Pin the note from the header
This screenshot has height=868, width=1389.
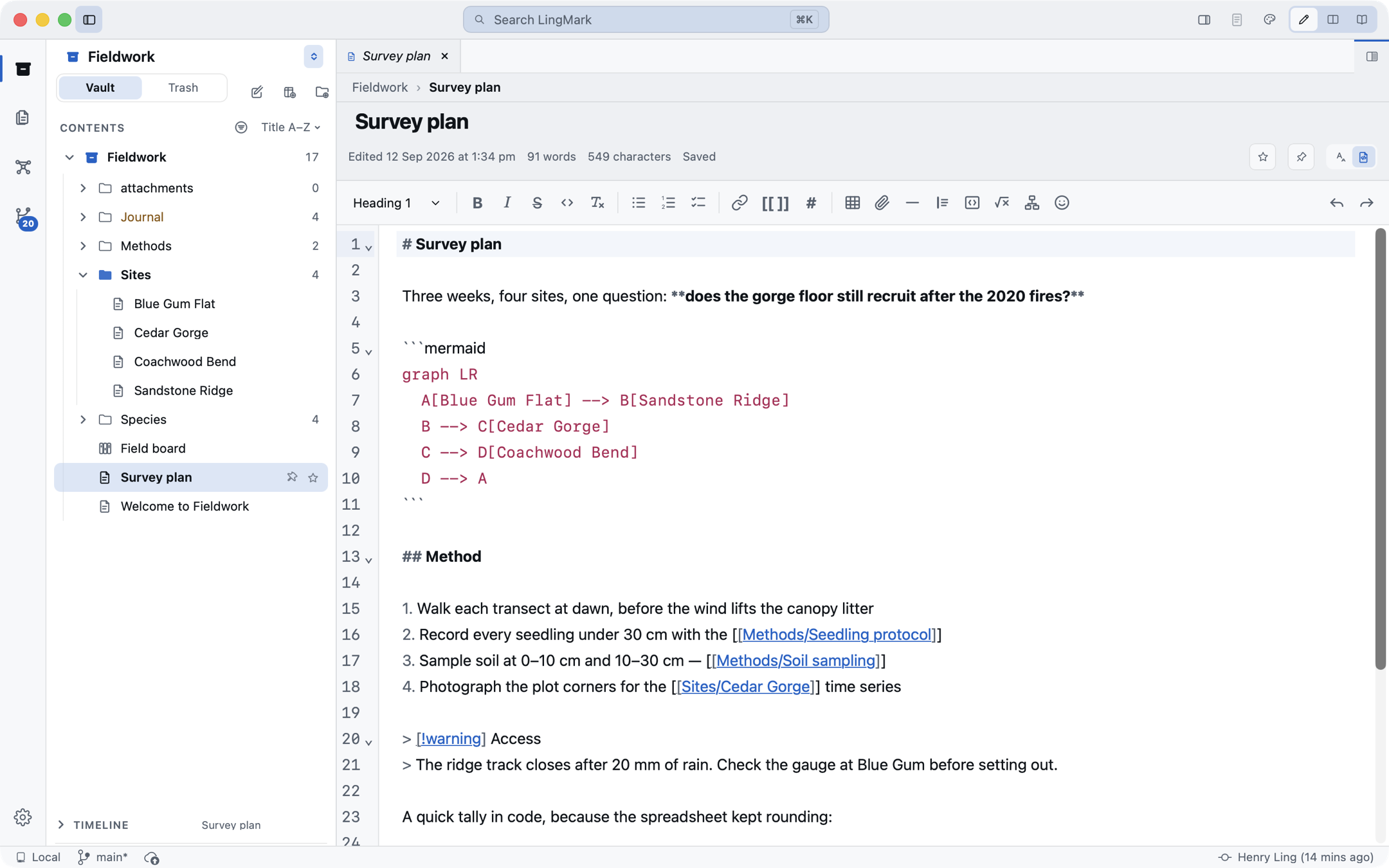click(x=1302, y=157)
